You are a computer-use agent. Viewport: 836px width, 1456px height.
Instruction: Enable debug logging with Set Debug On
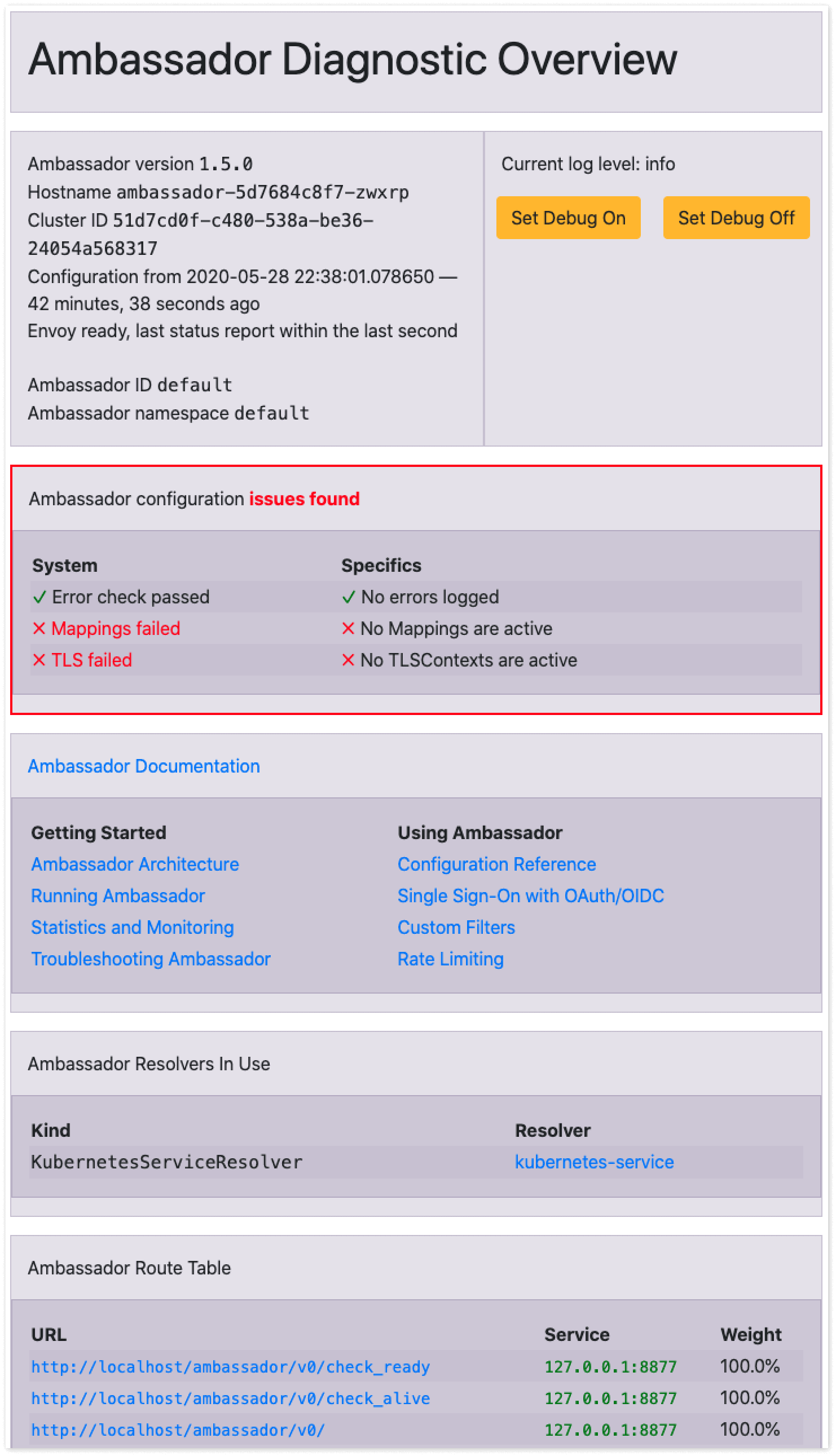pos(568,218)
